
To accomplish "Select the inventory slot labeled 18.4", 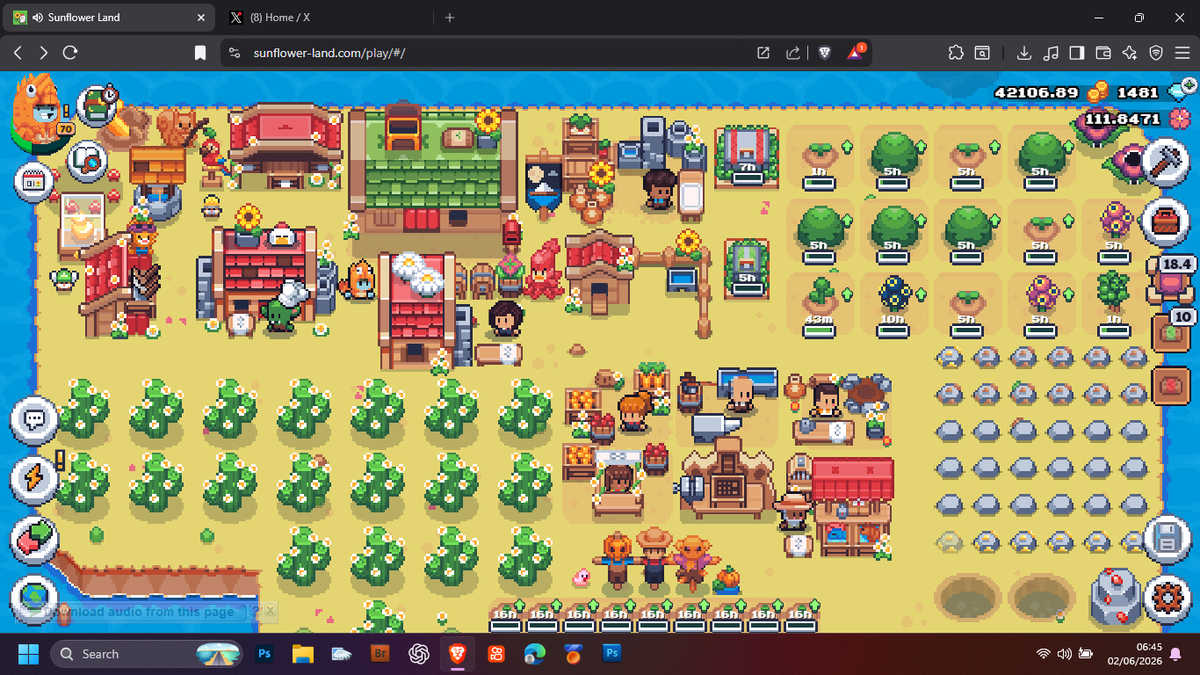I will tap(1171, 279).
